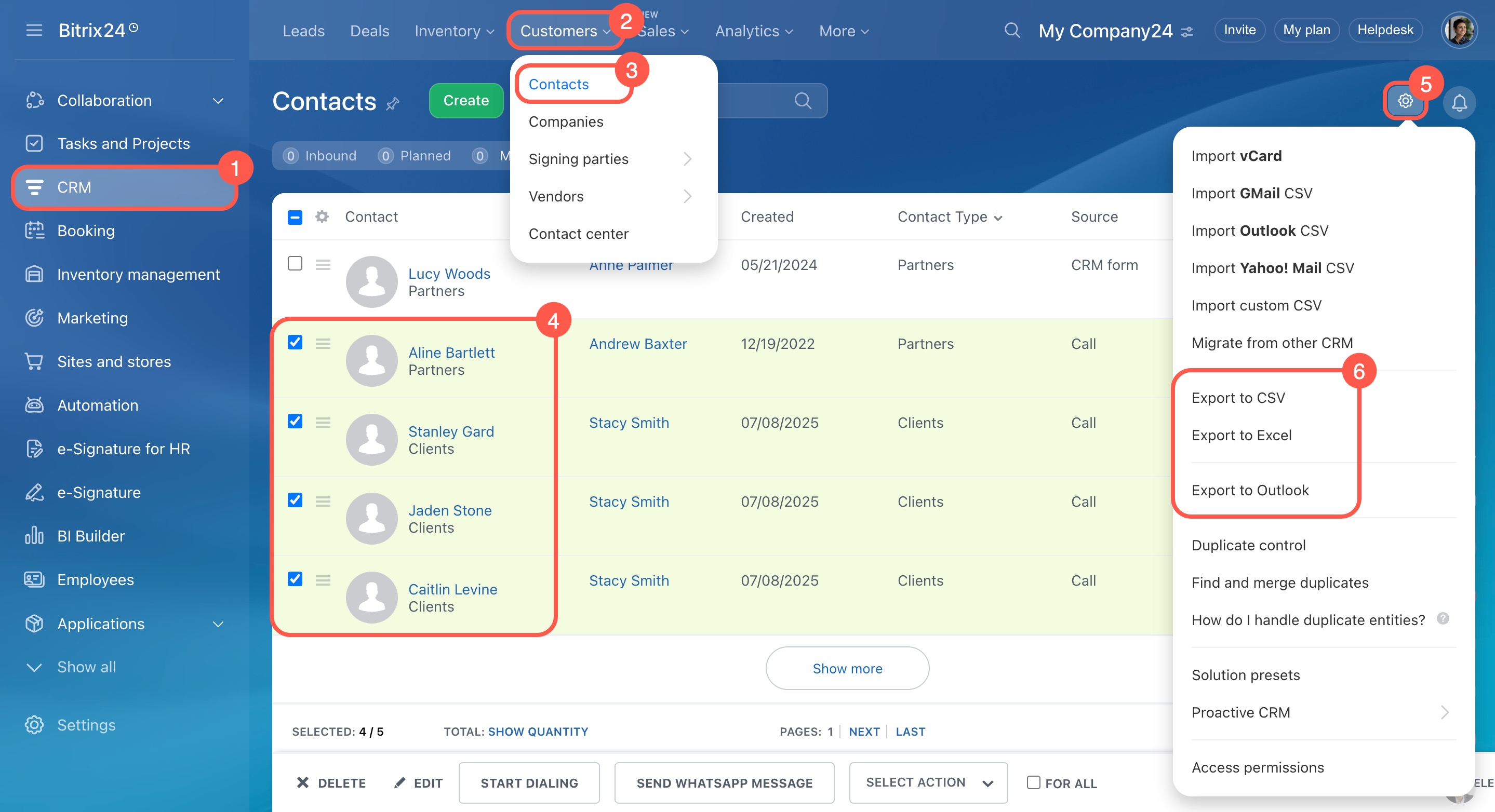Click the green Create button
This screenshot has width=1495, height=812.
click(465, 100)
